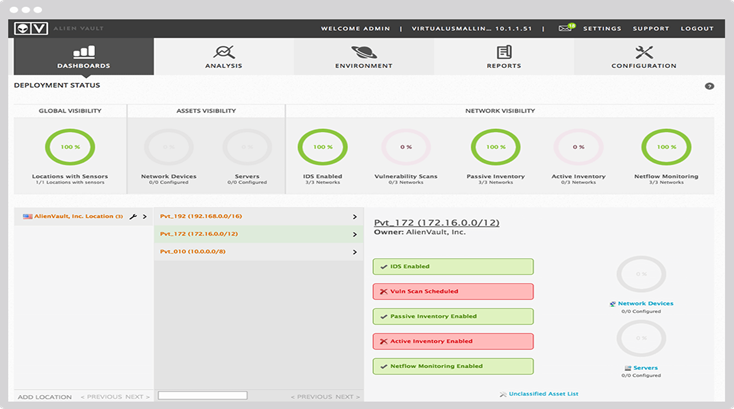Expand the Pvt_192 network chevron
This screenshot has height=409, width=734.
coord(354,217)
